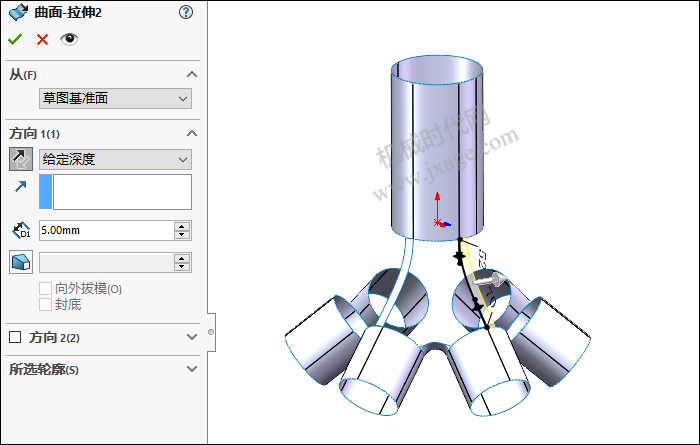Click the panel splitter collapse handle
The height and width of the screenshot is (445, 700).
[211, 332]
